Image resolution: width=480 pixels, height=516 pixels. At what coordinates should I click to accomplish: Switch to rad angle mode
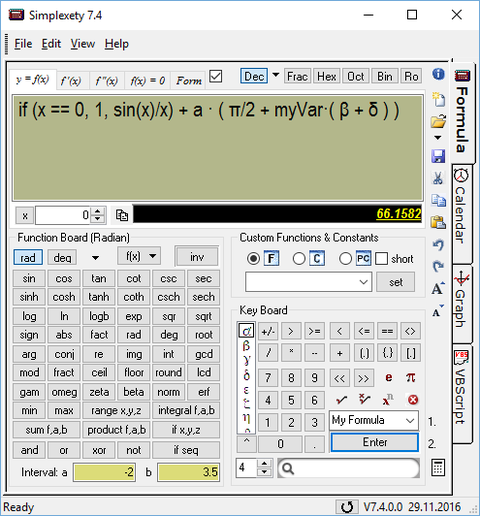(x=28, y=258)
